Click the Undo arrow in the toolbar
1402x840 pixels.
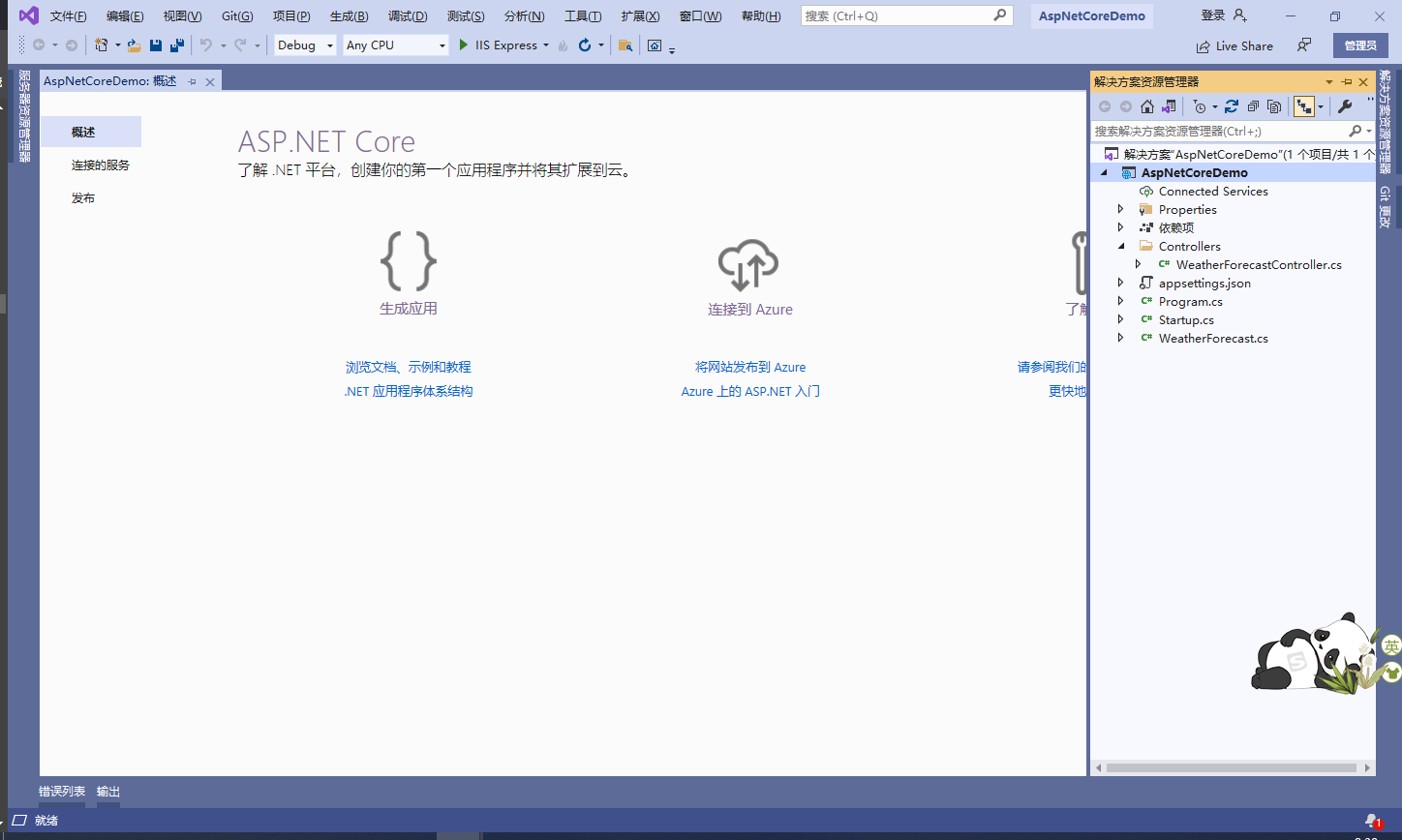click(205, 45)
